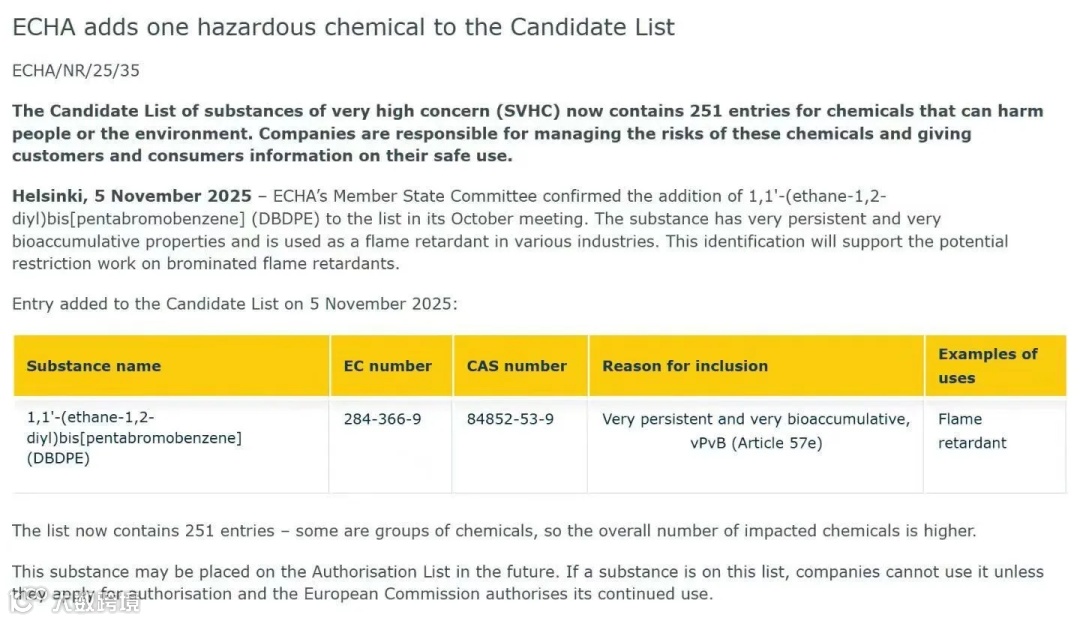
Task: Click the Authorisation List paragraph text
Action: 527,572
